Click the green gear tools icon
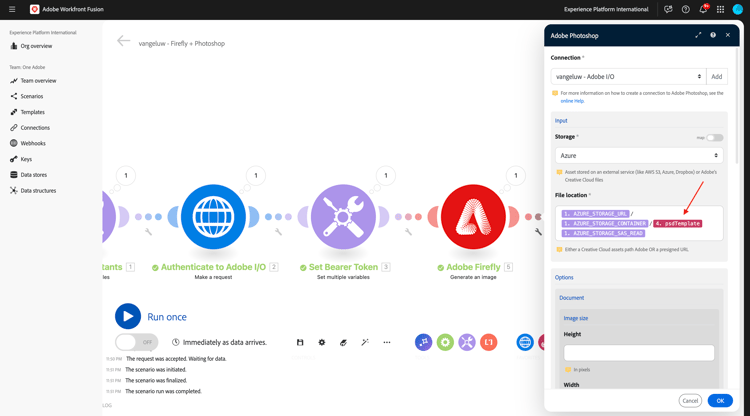Screen dimensions: 750x416 (x=445, y=342)
